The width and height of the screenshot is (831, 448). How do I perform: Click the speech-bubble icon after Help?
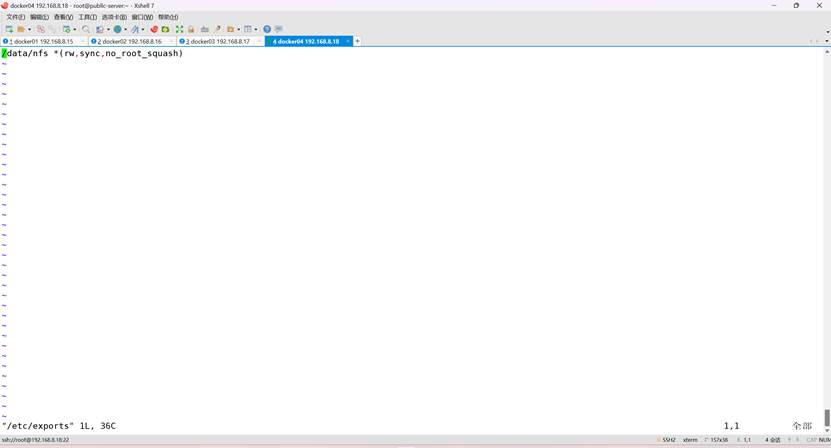[x=279, y=29]
